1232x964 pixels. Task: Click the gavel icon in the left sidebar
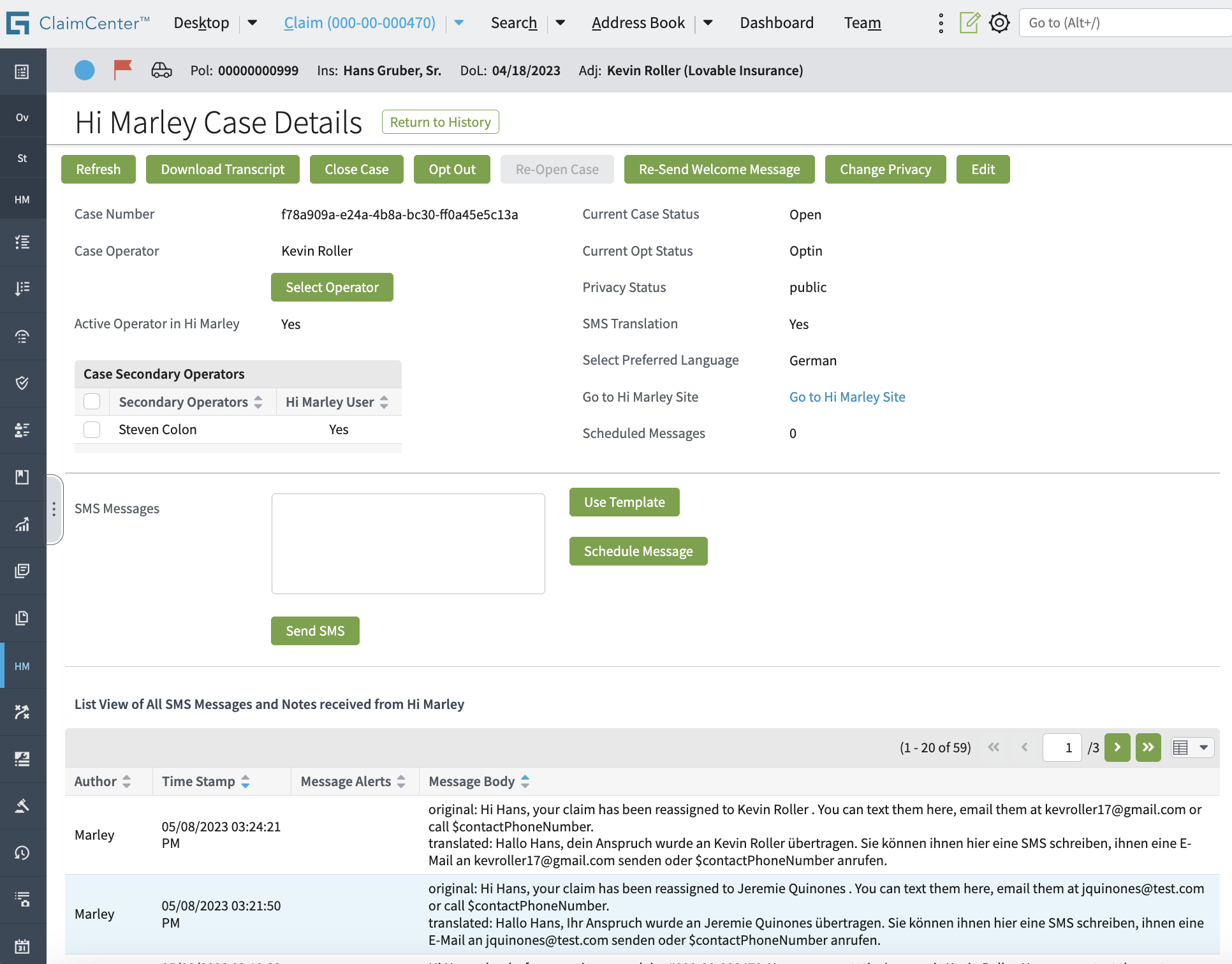coord(22,805)
